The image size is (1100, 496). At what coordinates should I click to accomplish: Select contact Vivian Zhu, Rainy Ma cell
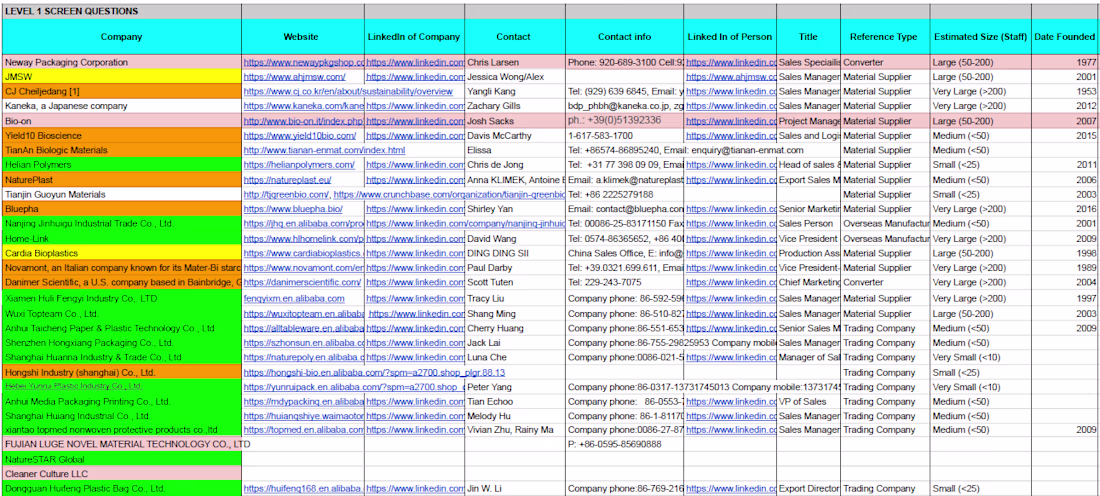(515, 429)
